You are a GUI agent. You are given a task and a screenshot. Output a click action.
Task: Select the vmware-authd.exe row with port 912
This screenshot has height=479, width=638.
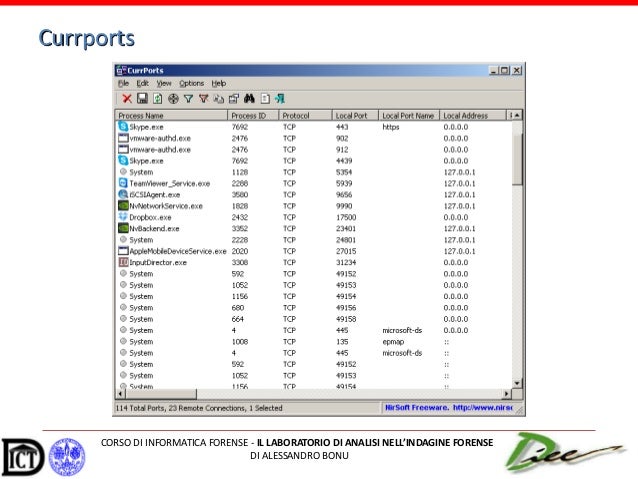point(313,149)
